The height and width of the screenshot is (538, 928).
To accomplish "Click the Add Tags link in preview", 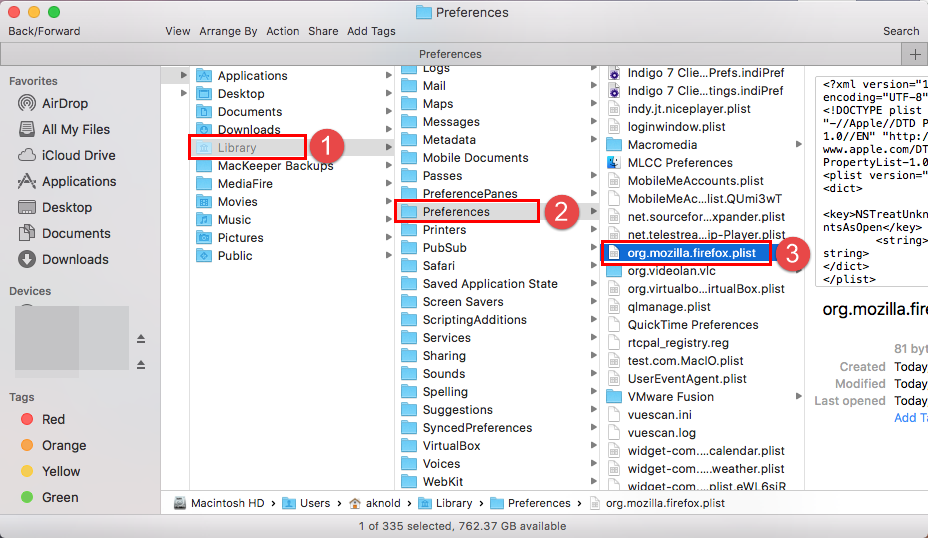I will (910, 418).
